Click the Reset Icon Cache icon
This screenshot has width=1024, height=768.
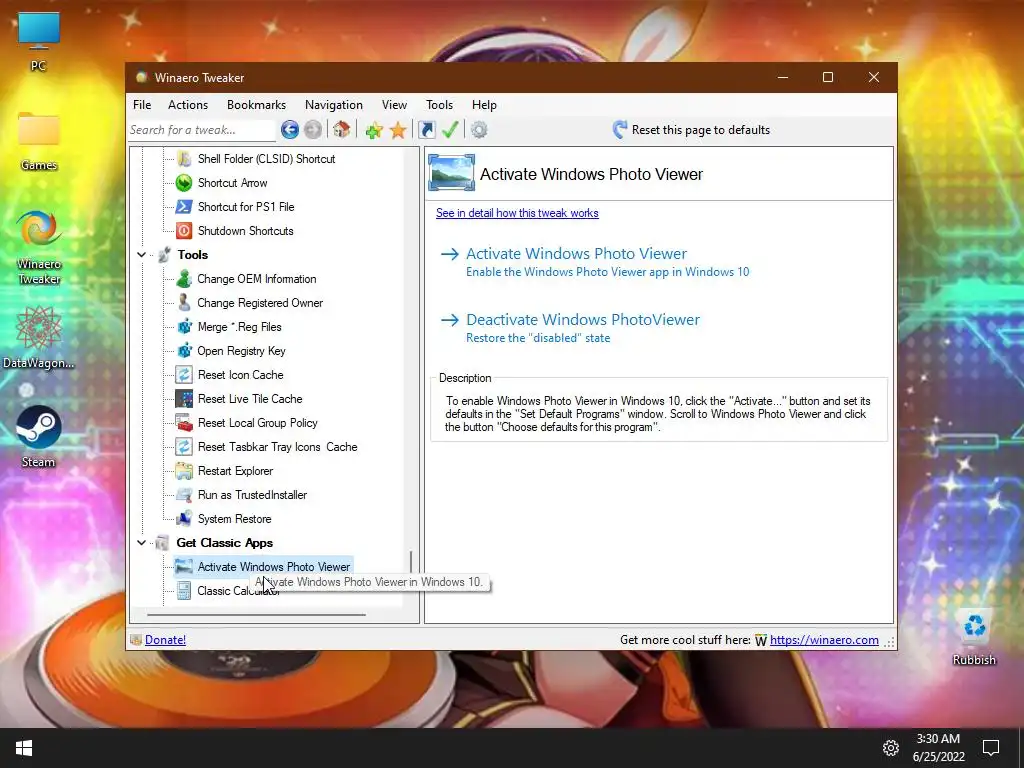[x=184, y=375]
